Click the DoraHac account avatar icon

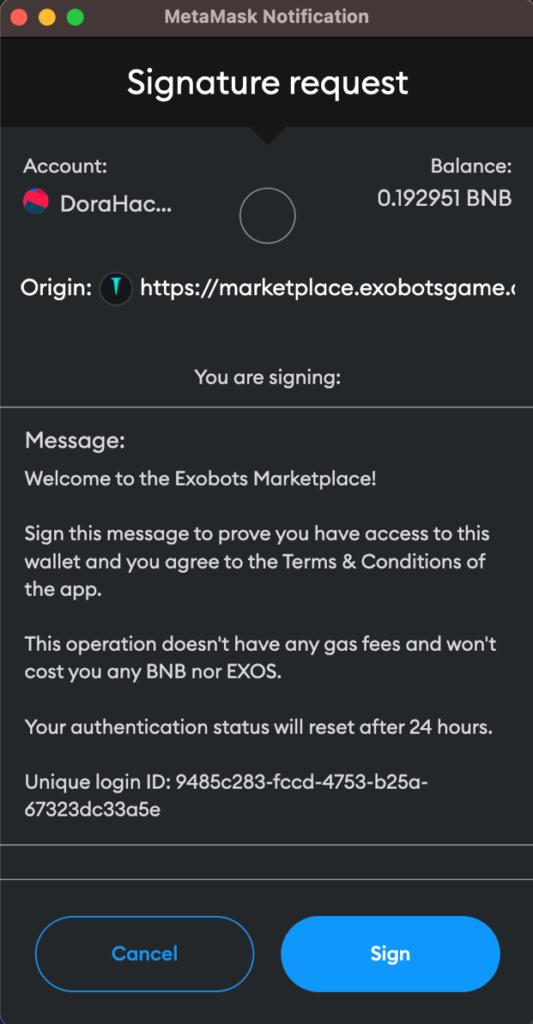click(35, 202)
